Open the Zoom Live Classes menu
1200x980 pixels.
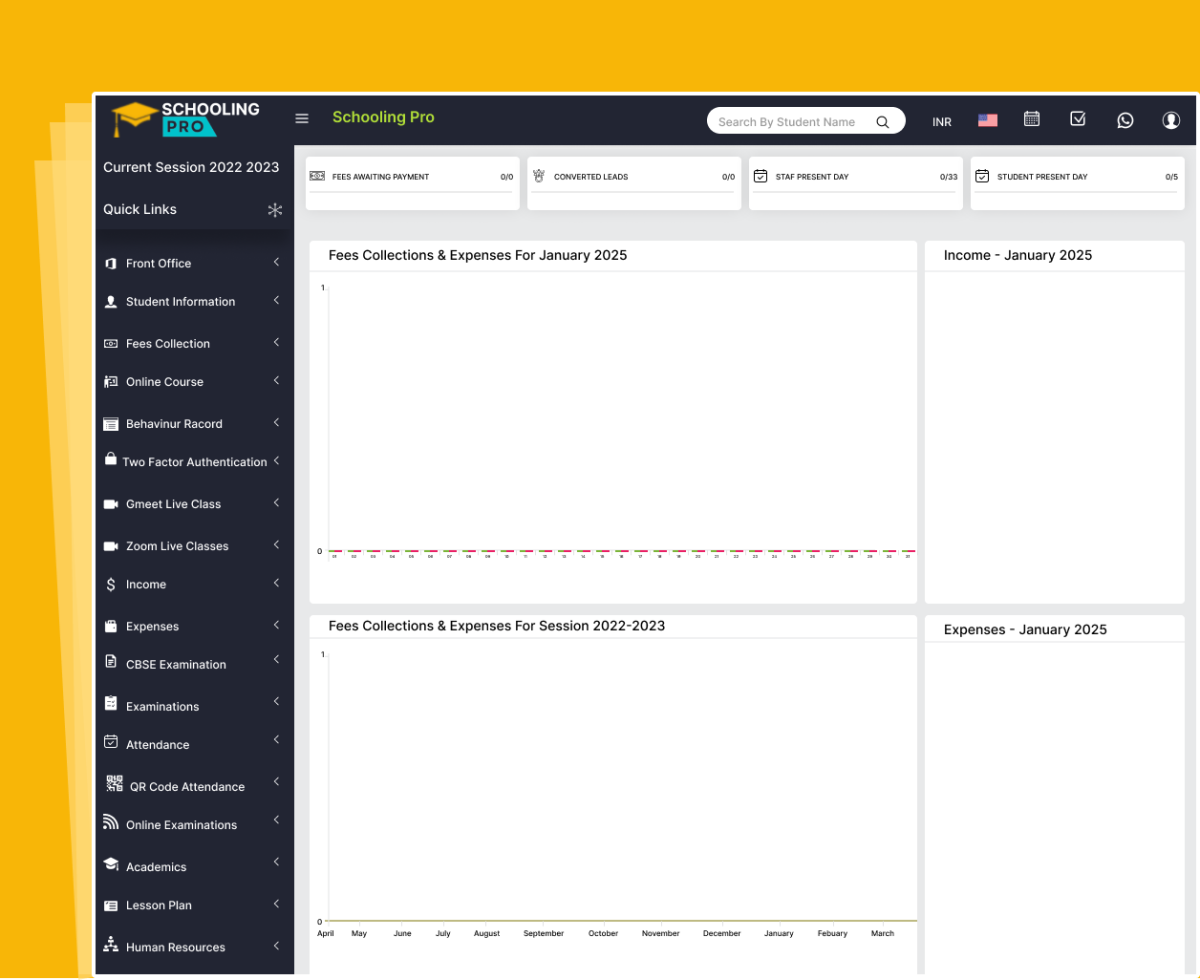pyautogui.click(x=177, y=546)
